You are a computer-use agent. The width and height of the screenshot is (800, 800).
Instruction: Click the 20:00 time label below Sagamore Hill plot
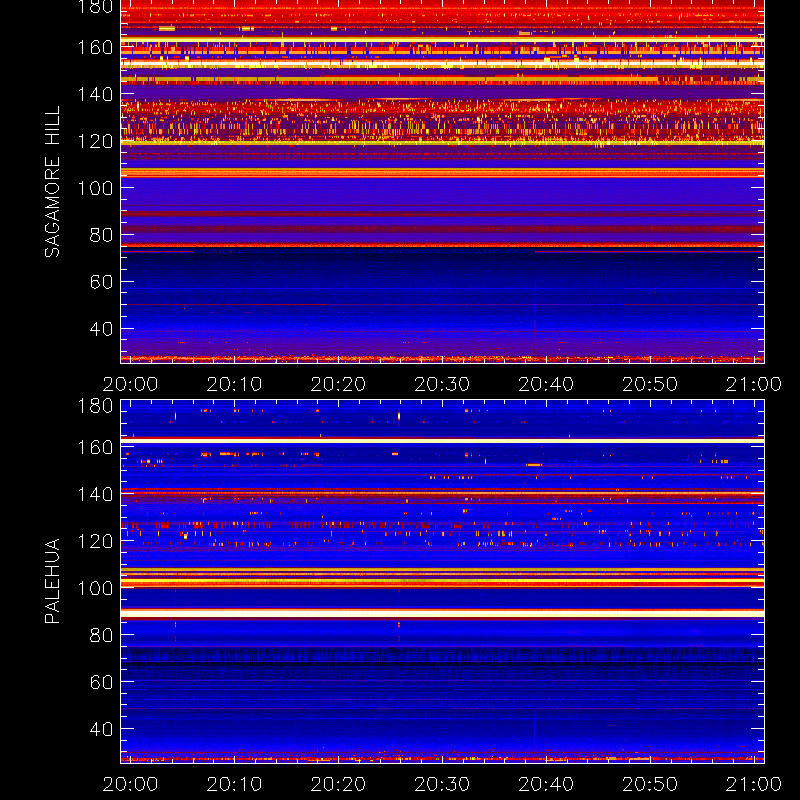pos(130,384)
